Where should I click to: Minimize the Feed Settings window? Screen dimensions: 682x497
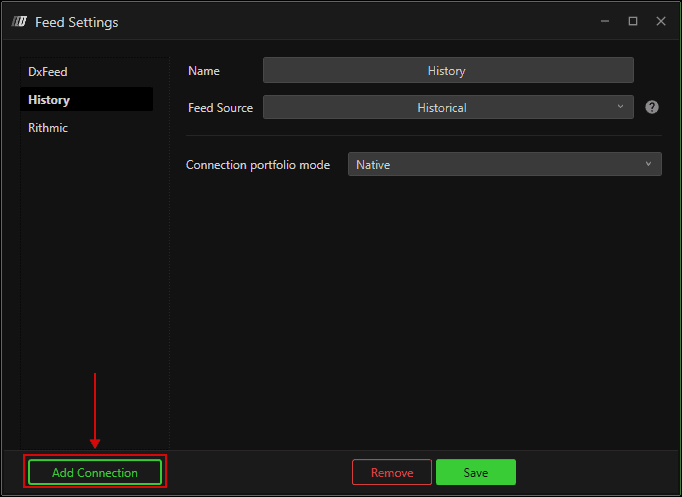605,21
